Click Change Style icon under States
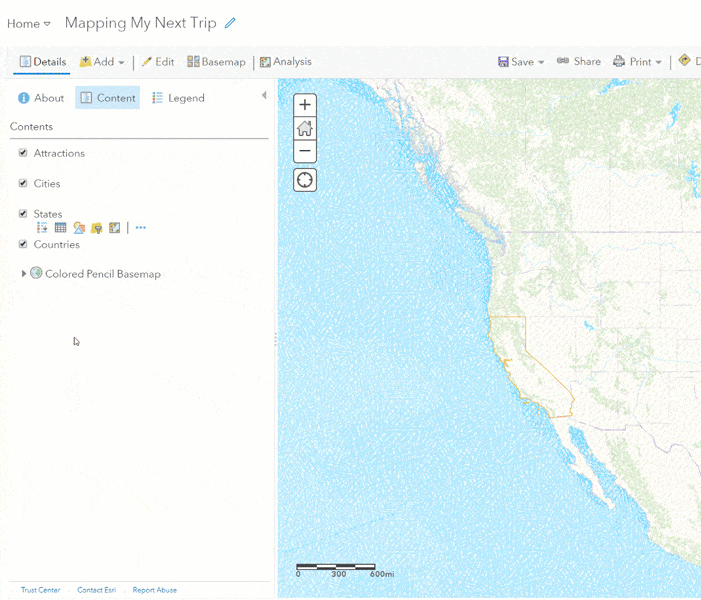 pyautogui.click(x=79, y=228)
